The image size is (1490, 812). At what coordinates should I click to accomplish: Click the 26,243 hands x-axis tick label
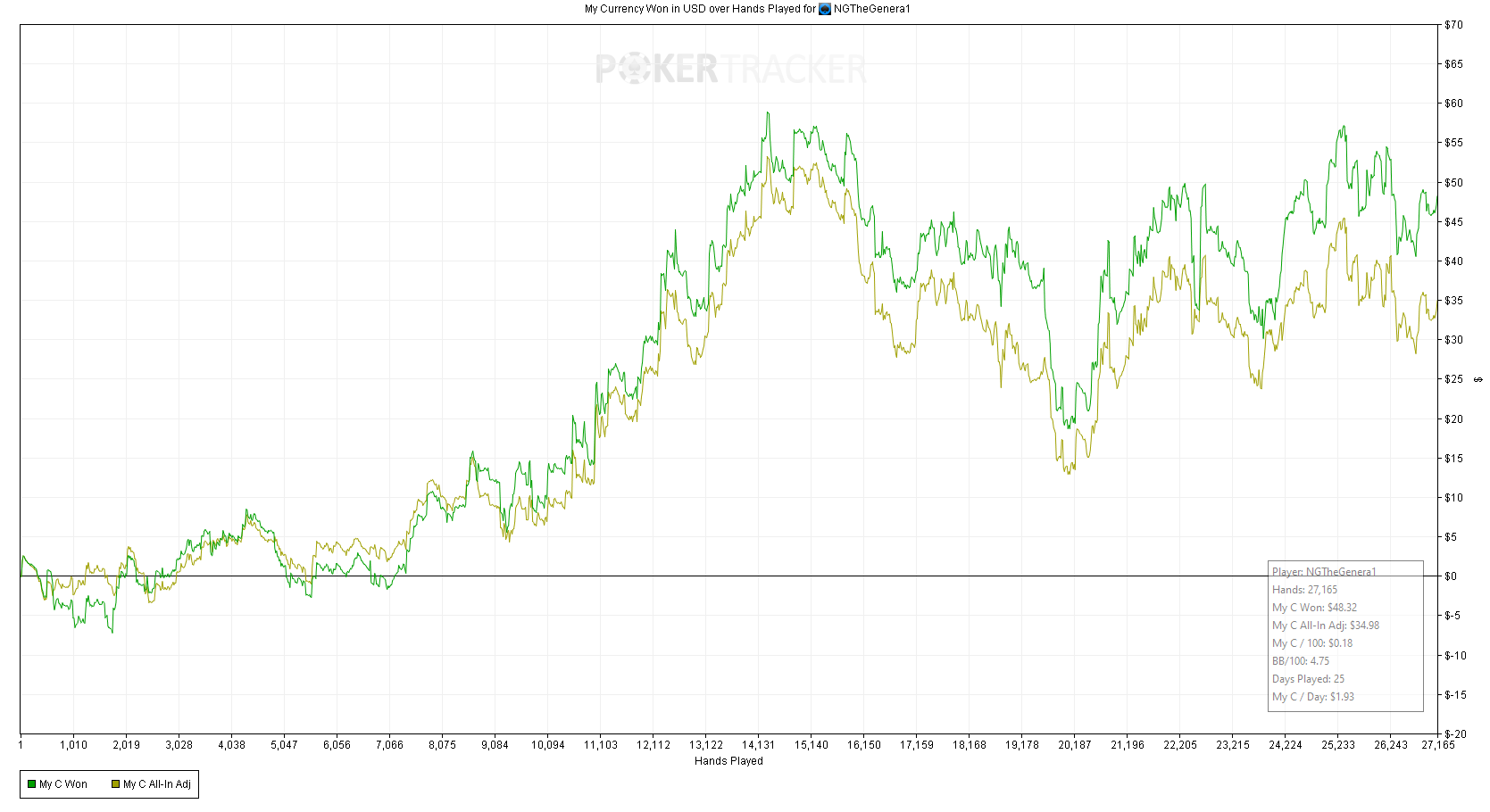coord(1391,745)
